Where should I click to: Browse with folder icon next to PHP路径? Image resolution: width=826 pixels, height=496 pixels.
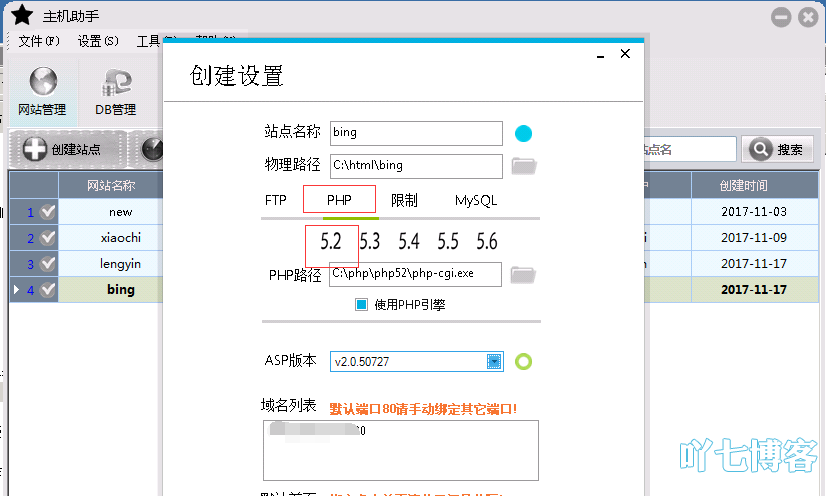523,274
